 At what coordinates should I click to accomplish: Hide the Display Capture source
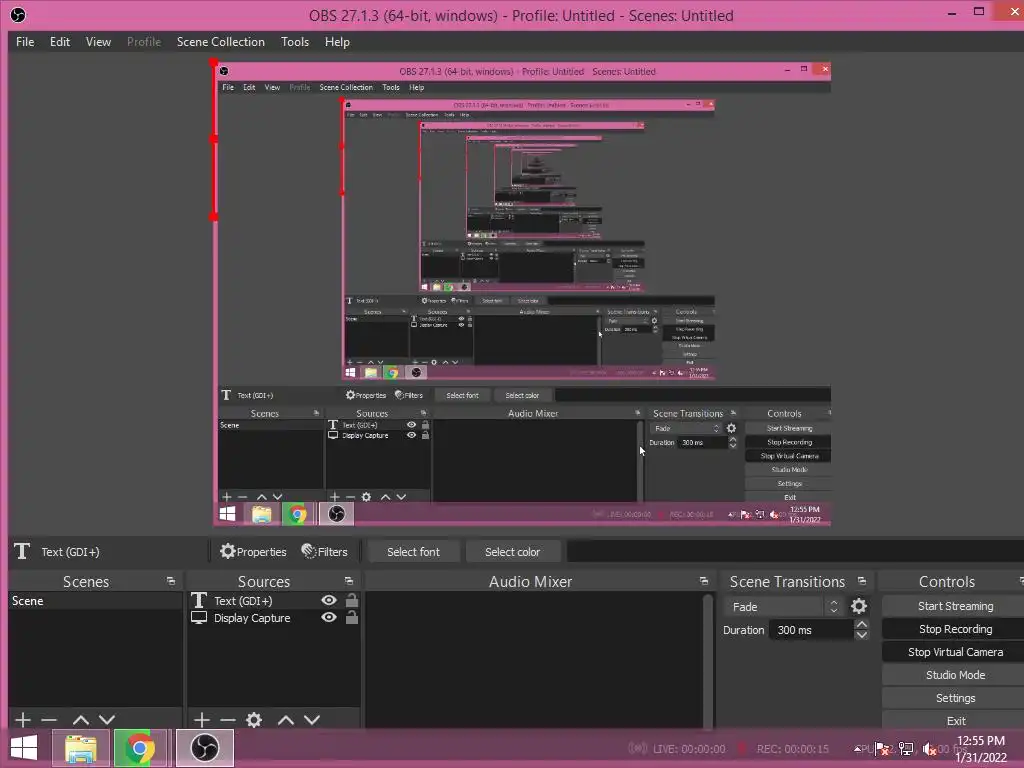pyautogui.click(x=329, y=617)
